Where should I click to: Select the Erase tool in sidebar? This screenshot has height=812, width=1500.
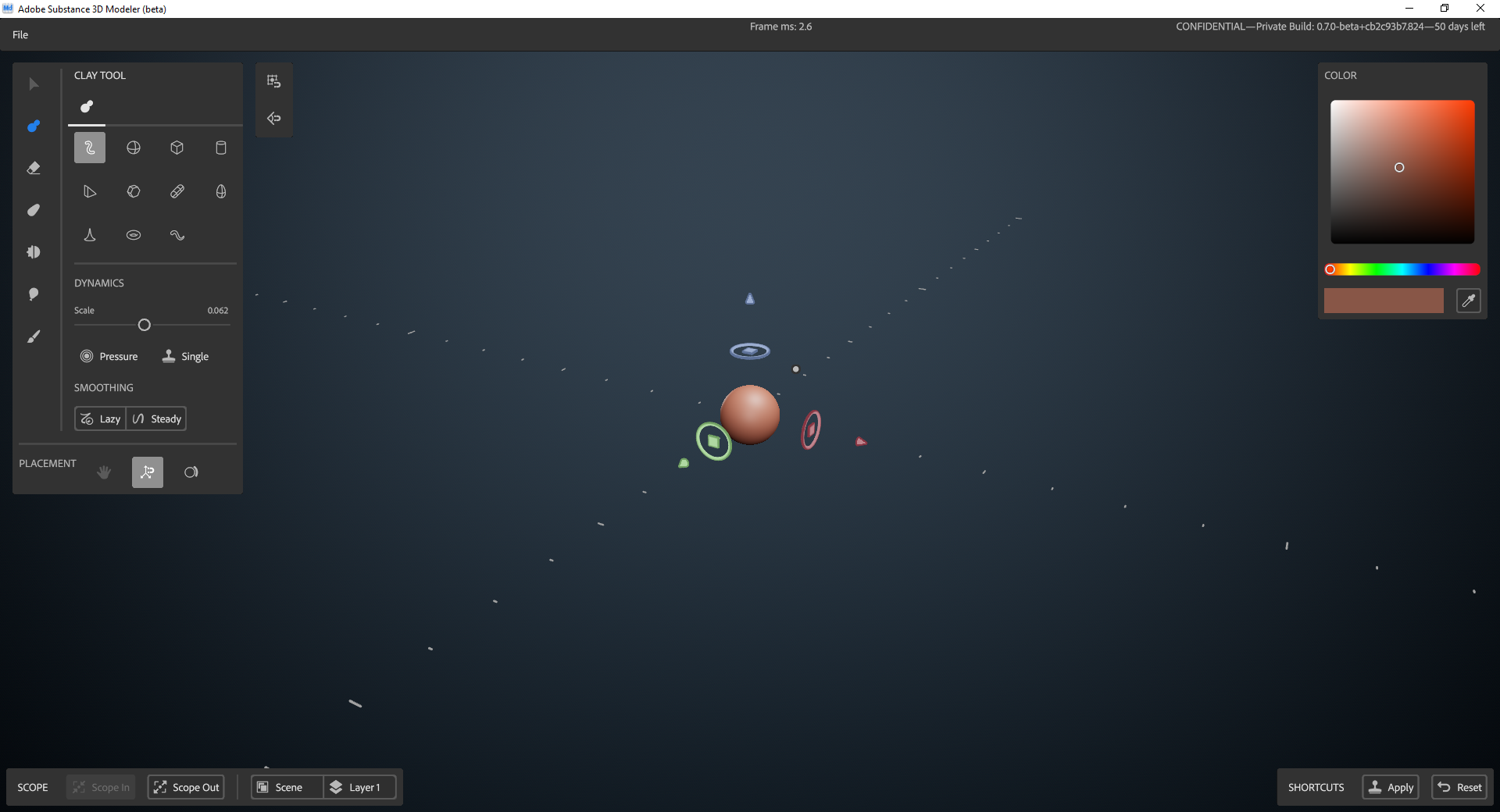34,168
